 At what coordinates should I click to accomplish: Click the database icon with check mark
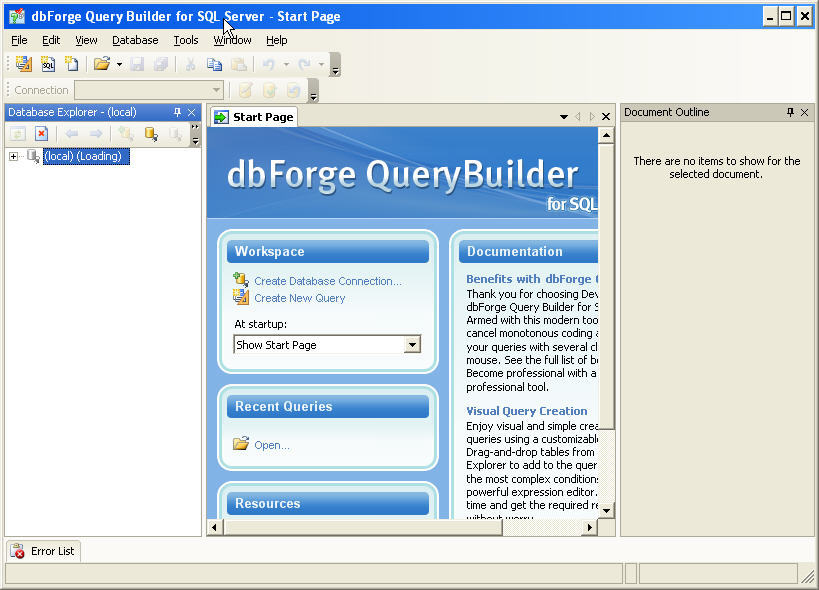(x=270, y=90)
